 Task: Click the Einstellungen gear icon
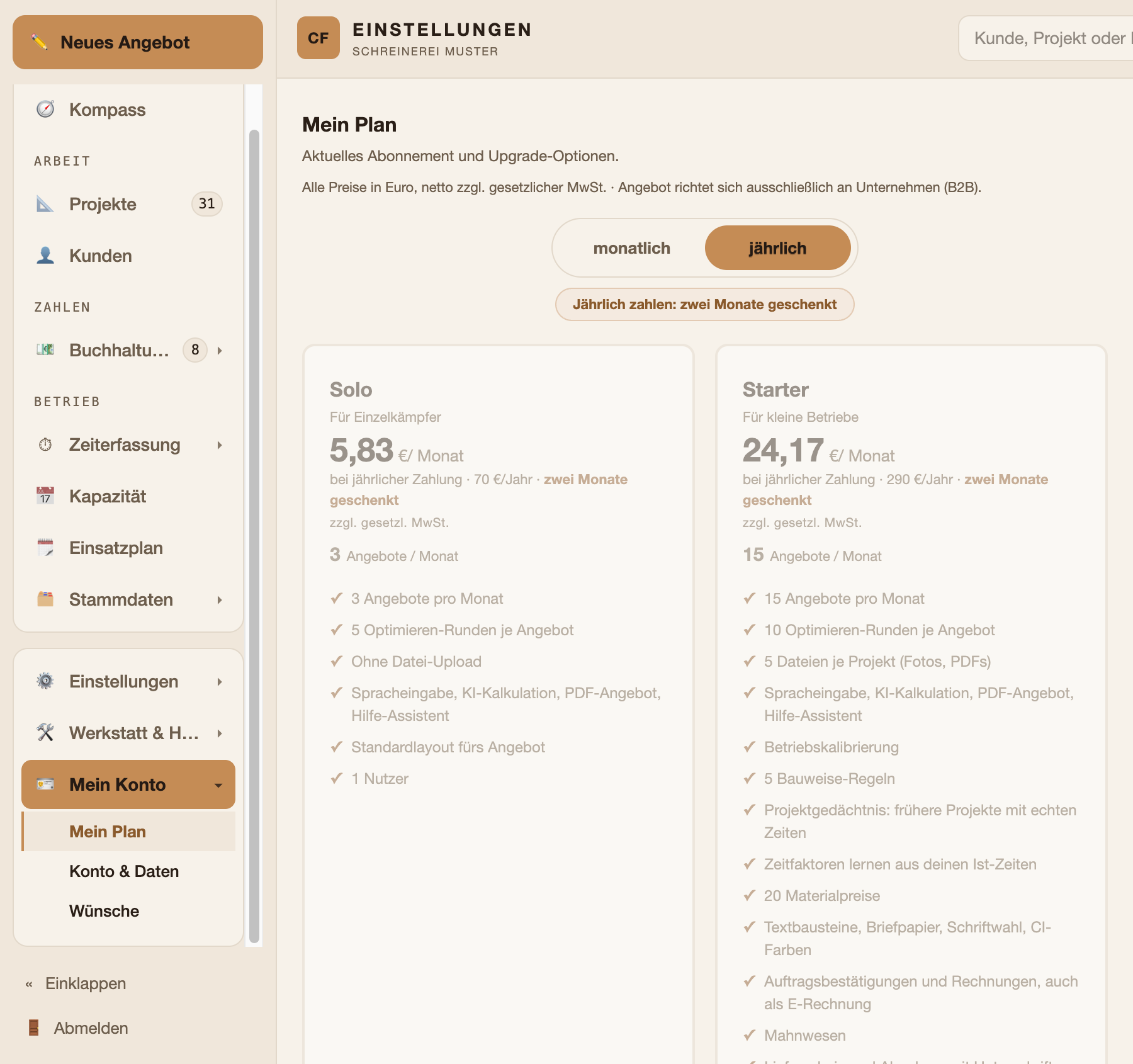(46, 681)
